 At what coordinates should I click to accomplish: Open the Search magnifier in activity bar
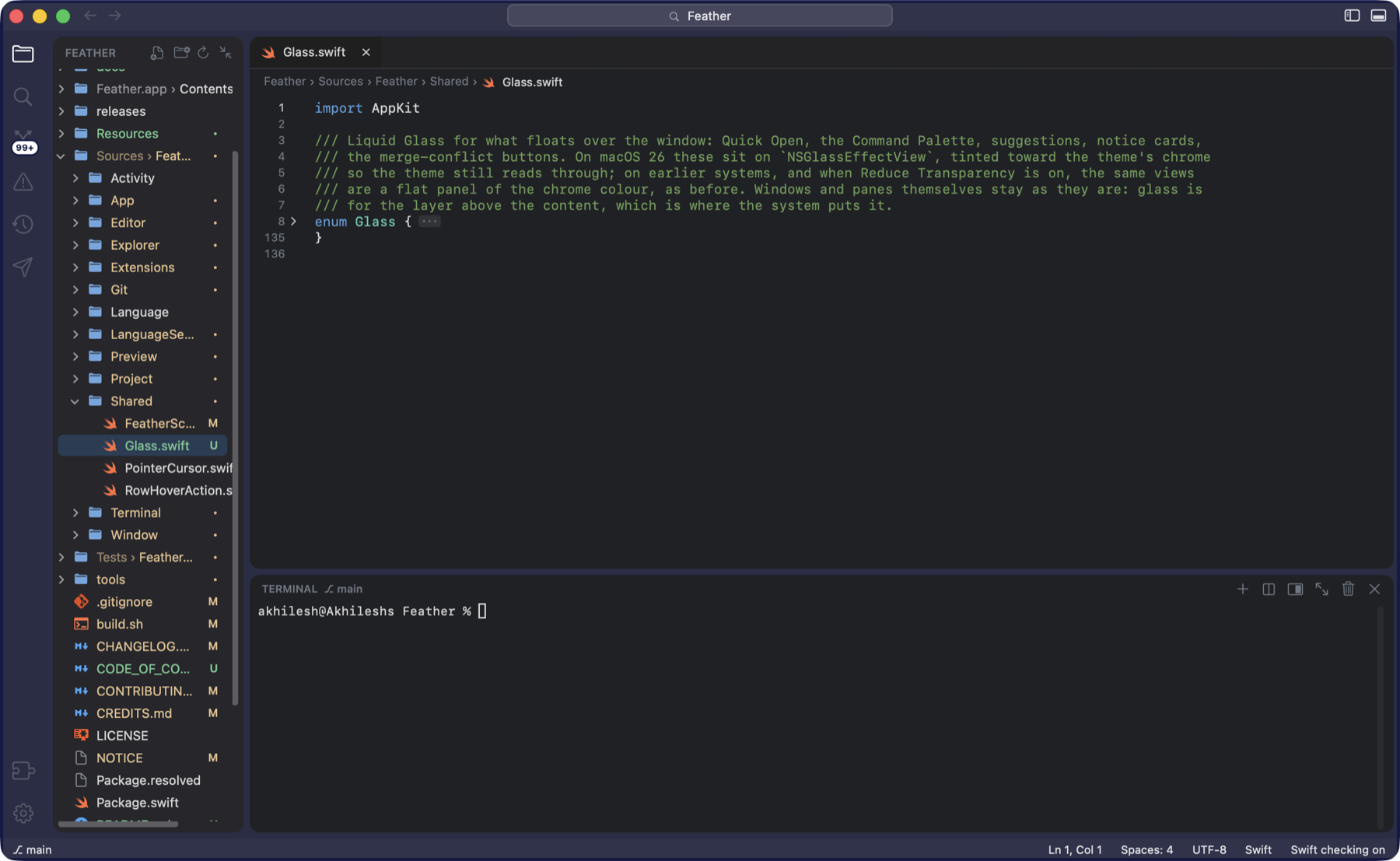click(x=23, y=96)
